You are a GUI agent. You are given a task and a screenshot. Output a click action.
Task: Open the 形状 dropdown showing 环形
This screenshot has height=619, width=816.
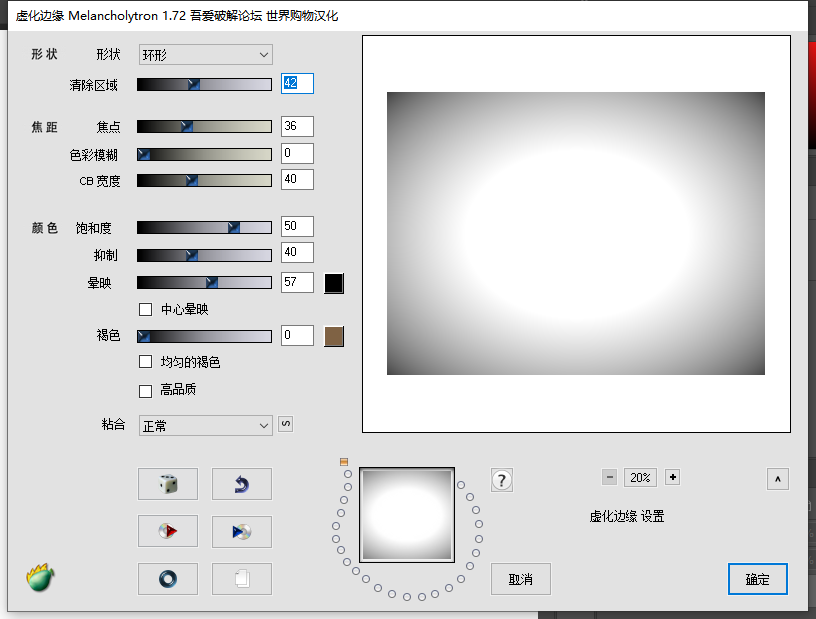point(205,54)
